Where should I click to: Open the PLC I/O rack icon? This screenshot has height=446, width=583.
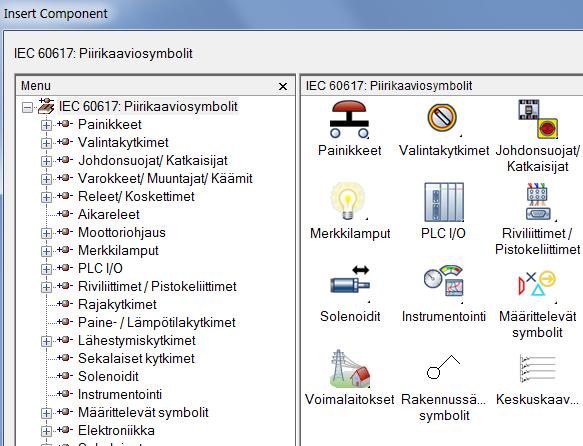[x=444, y=202]
